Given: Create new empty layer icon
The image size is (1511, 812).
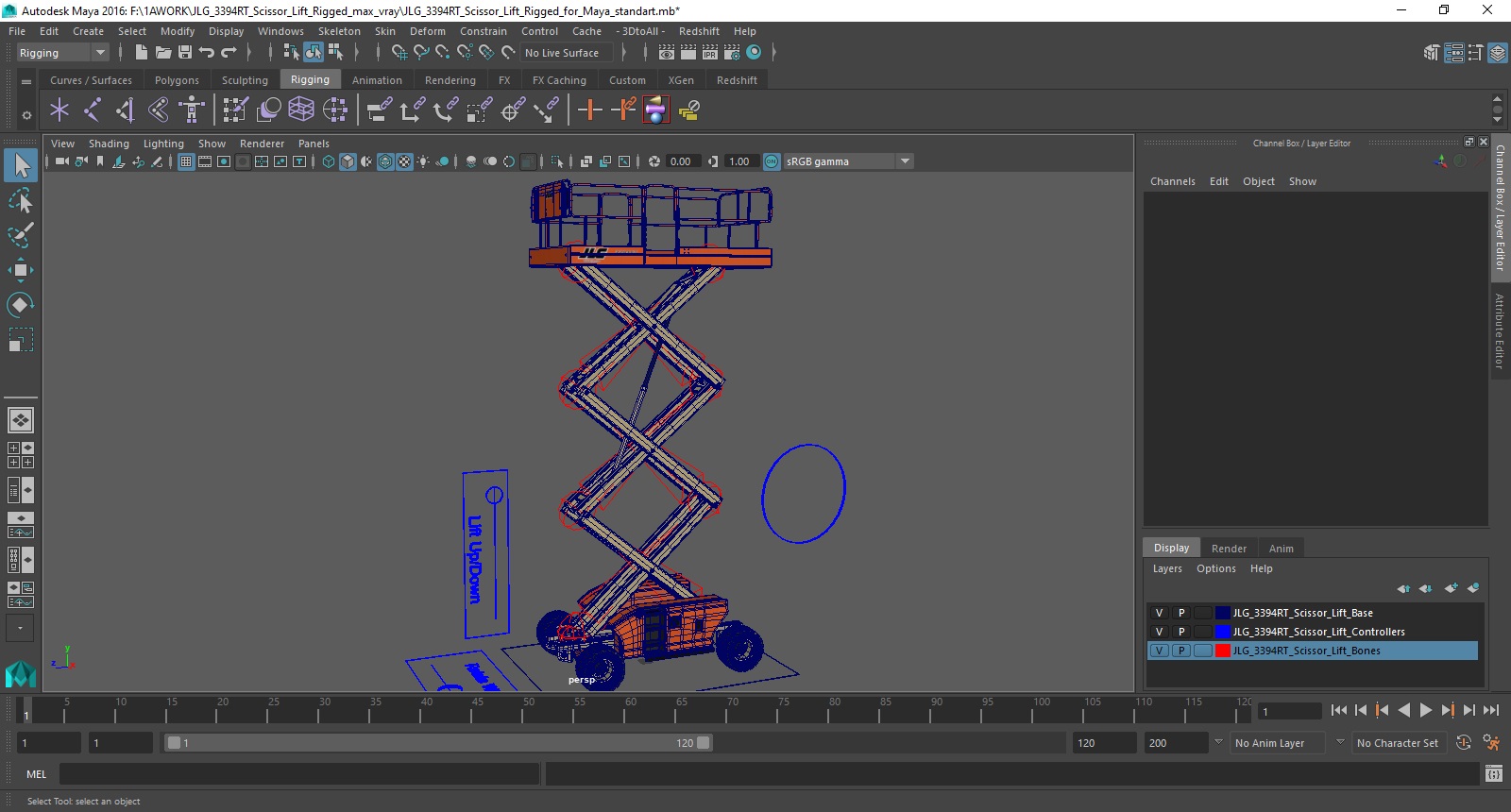Looking at the screenshot, I should coord(1451,588).
